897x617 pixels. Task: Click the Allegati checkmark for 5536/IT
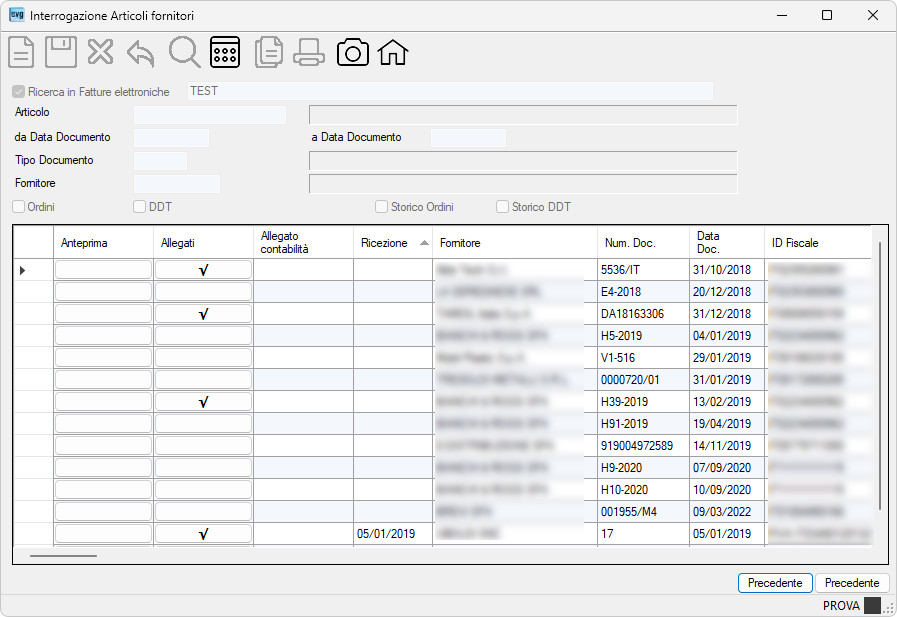(x=203, y=270)
